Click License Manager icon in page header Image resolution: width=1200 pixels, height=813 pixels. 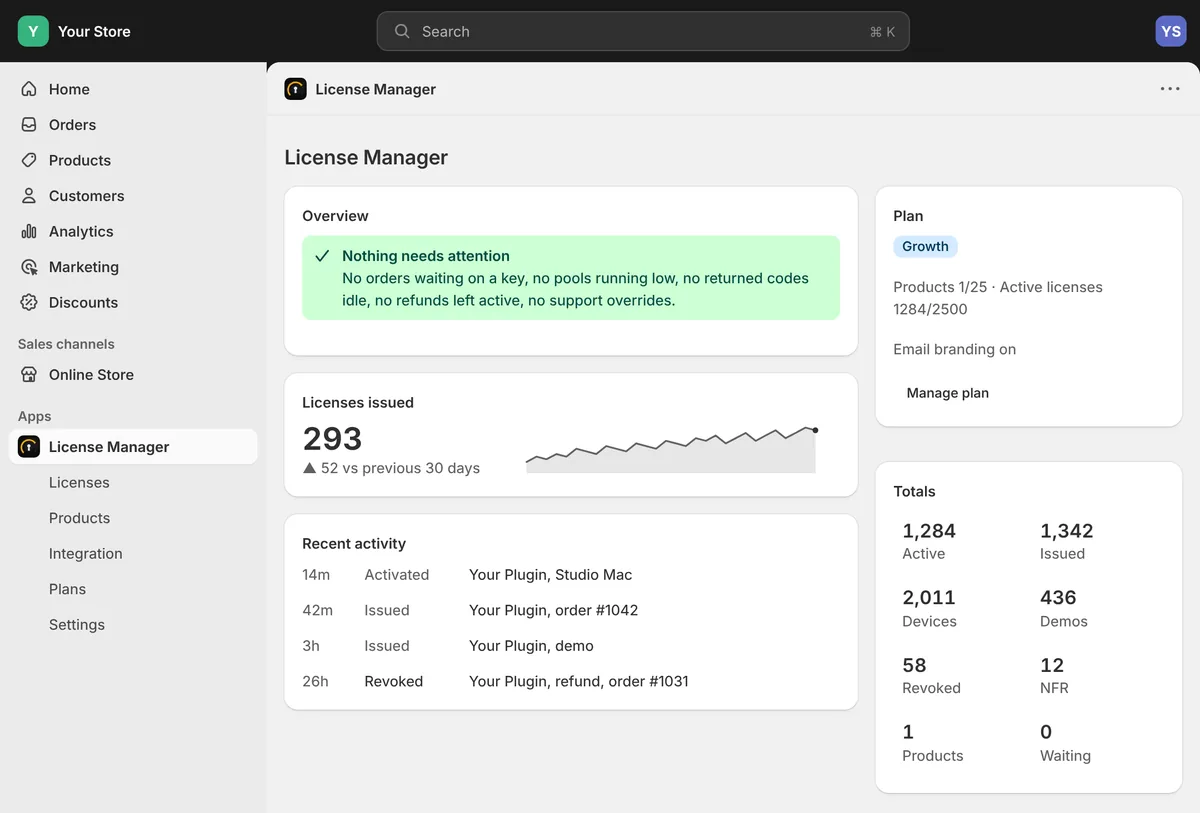pyautogui.click(x=295, y=89)
